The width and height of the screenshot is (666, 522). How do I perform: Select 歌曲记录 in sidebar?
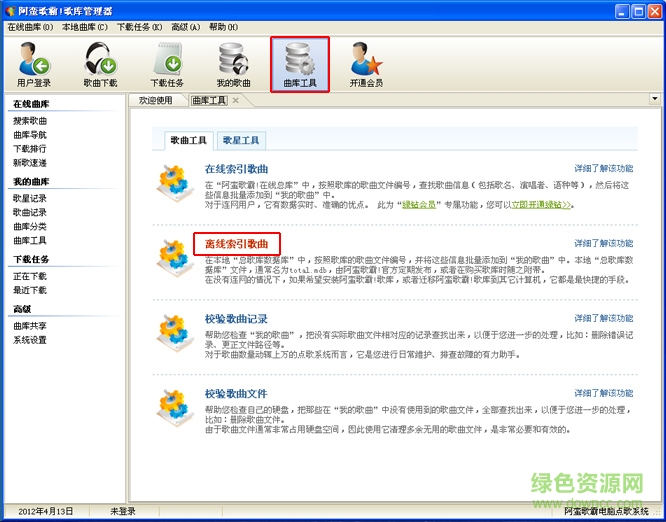click(30, 212)
